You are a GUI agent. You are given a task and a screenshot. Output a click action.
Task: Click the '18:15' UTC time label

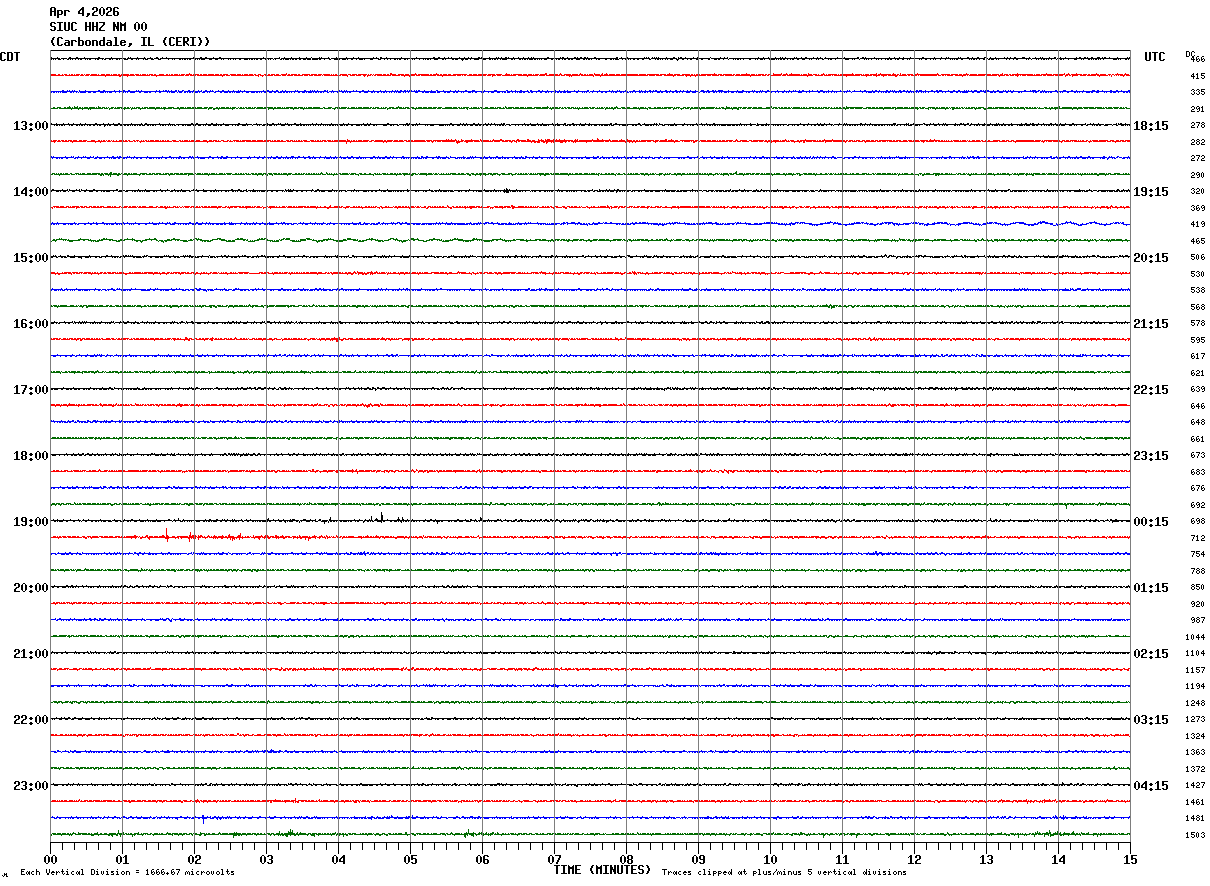coord(1150,126)
